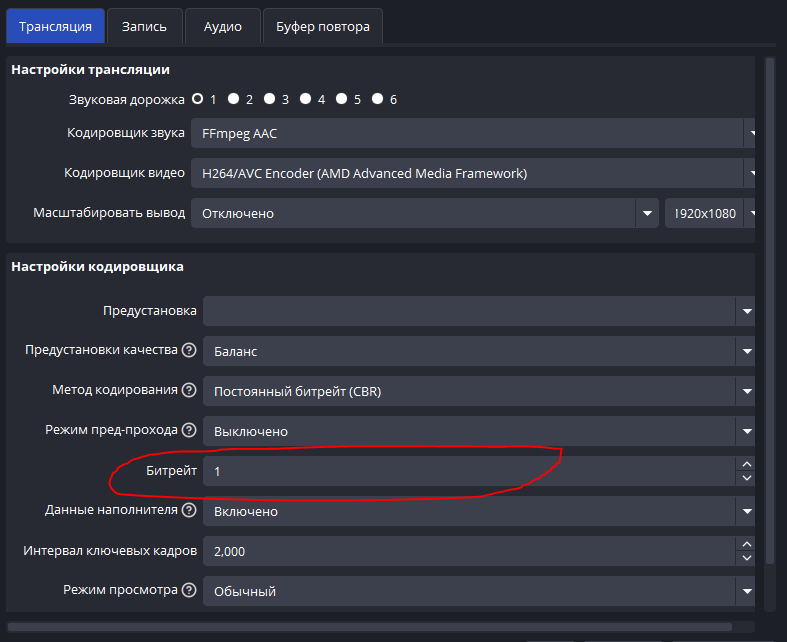Click the horizontal scrollbar at the bottom
This screenshot has height=642, width=787.
coord(370,627)
